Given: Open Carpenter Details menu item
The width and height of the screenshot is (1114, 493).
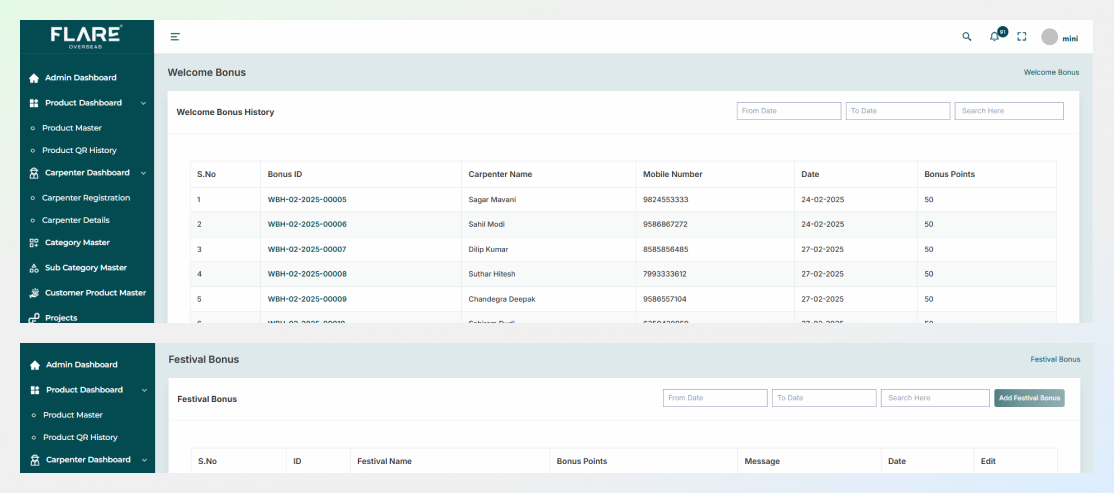Looking at the screenshot, I should (x=75, y=220).
